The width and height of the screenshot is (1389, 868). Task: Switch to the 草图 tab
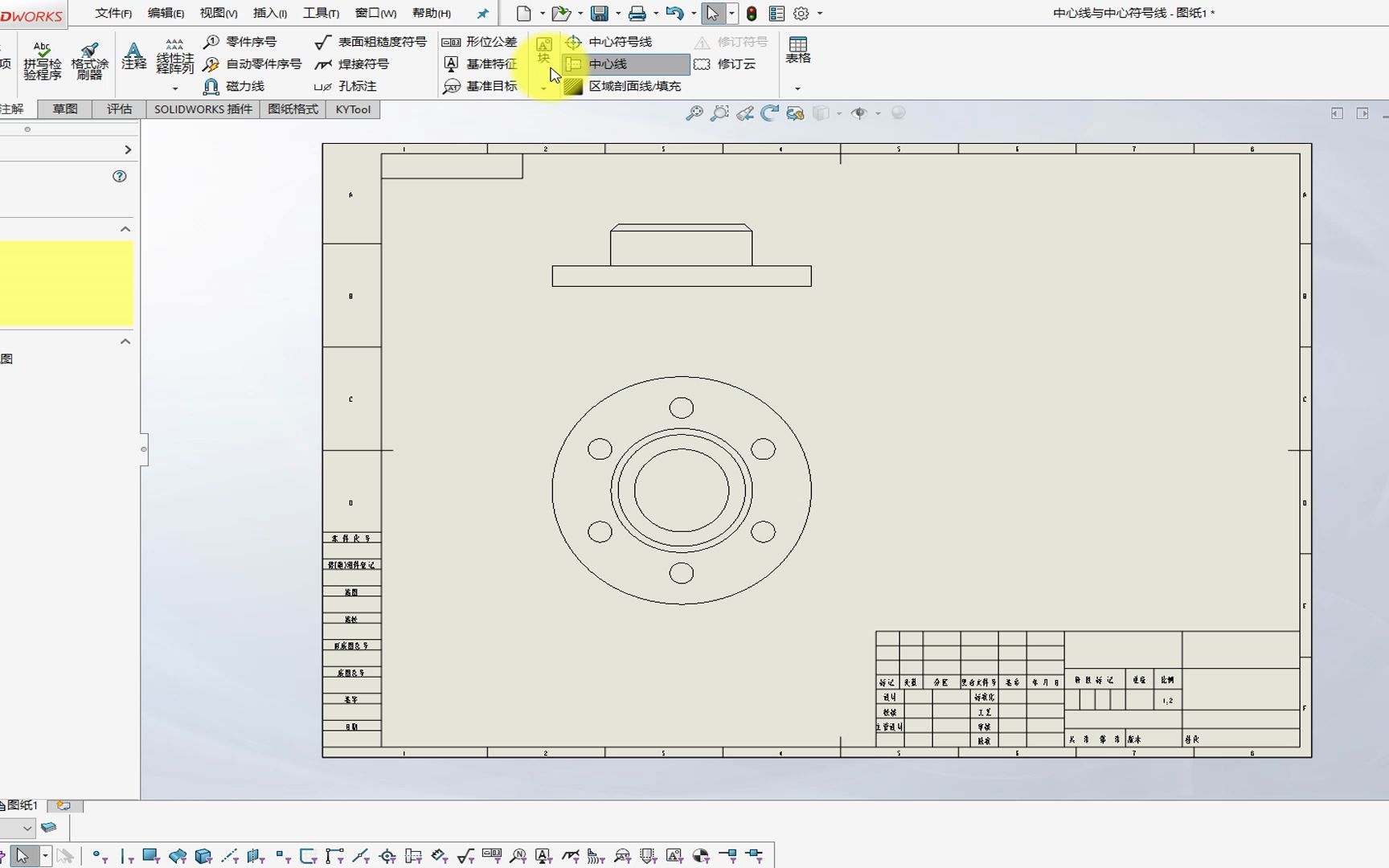point(65,109)
